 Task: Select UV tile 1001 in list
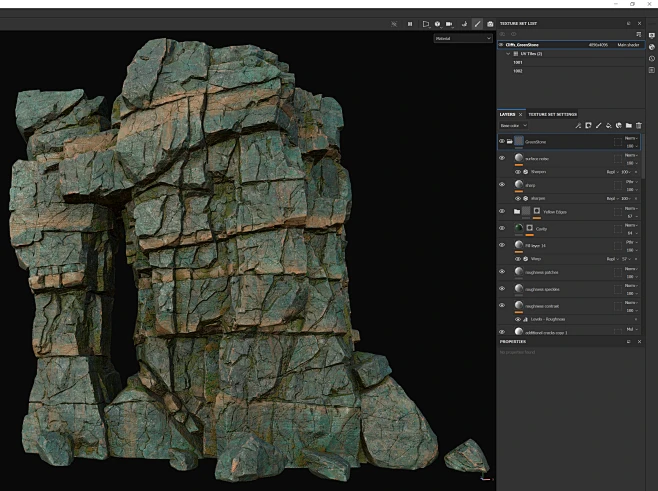[x=518, y=62]
